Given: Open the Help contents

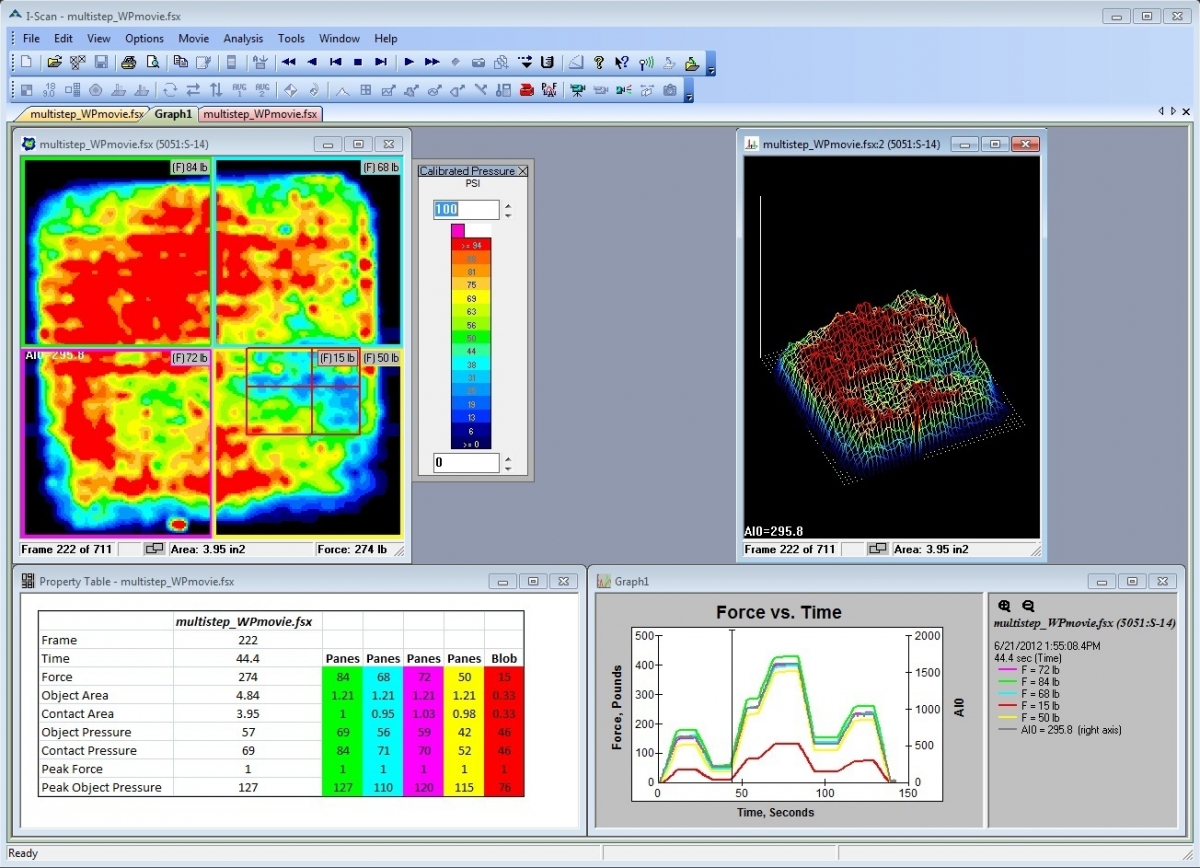Looking at the screenshot, I should click(x=598, y=62).
